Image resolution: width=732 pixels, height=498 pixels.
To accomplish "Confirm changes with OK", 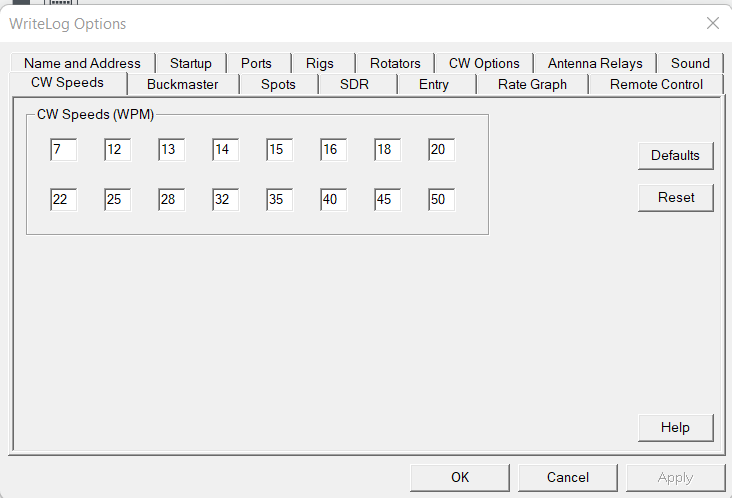I will (460, 477).
